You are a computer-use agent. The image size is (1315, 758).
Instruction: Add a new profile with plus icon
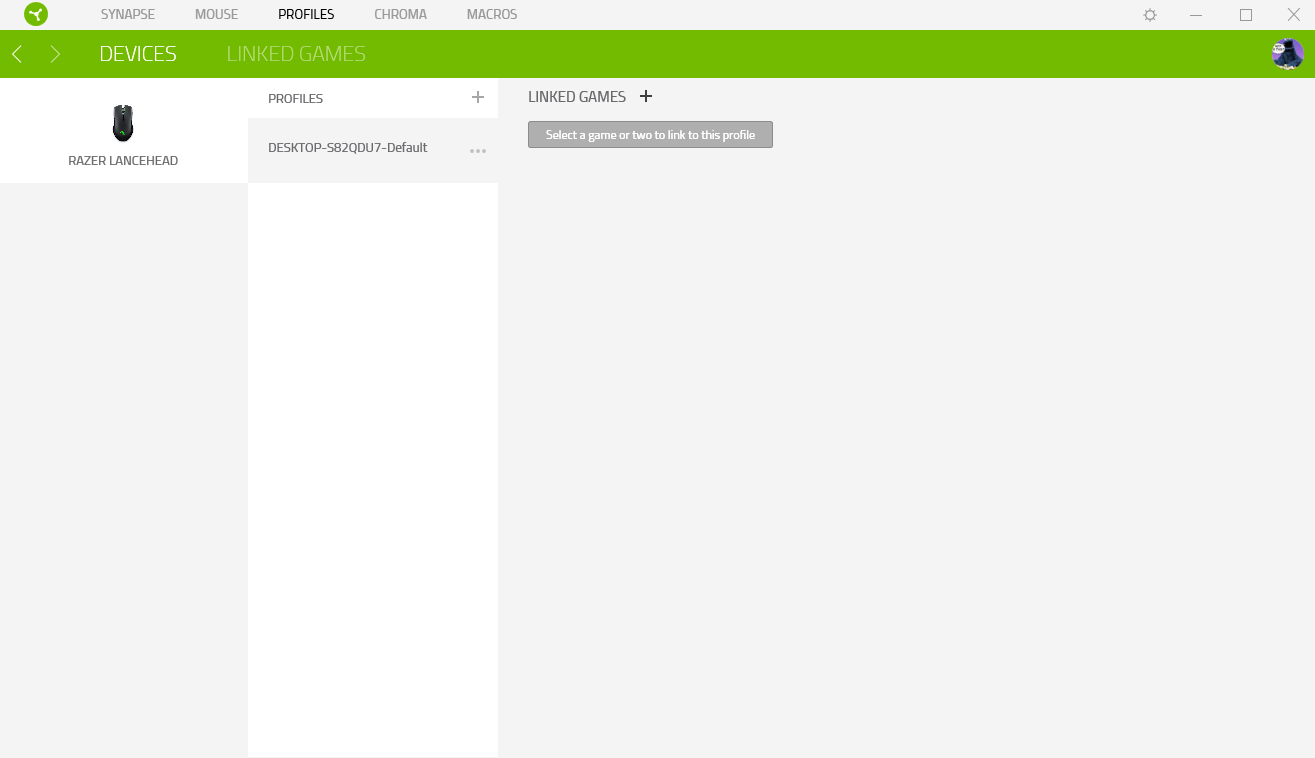(x=478, y=97)
